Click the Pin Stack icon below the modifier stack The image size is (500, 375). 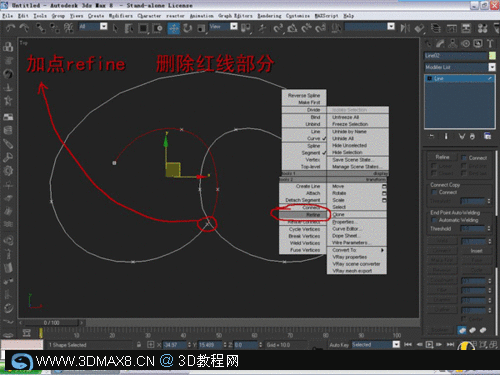click(431, 136)
